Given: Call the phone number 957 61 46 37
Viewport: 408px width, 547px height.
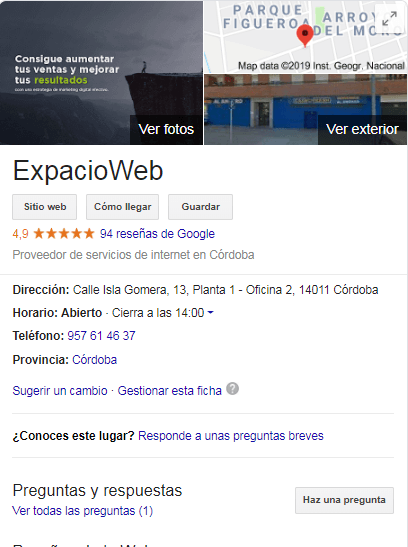Looking at the screenshot, I should point(101,336).
